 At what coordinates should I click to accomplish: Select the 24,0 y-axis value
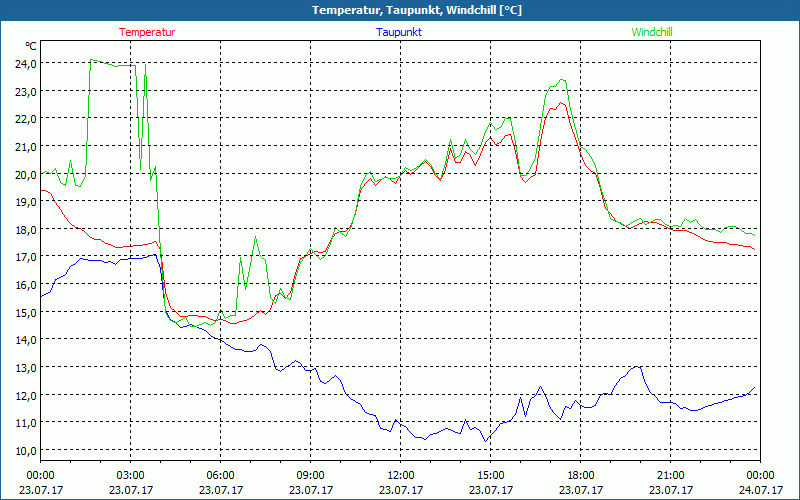click(26, 64)
